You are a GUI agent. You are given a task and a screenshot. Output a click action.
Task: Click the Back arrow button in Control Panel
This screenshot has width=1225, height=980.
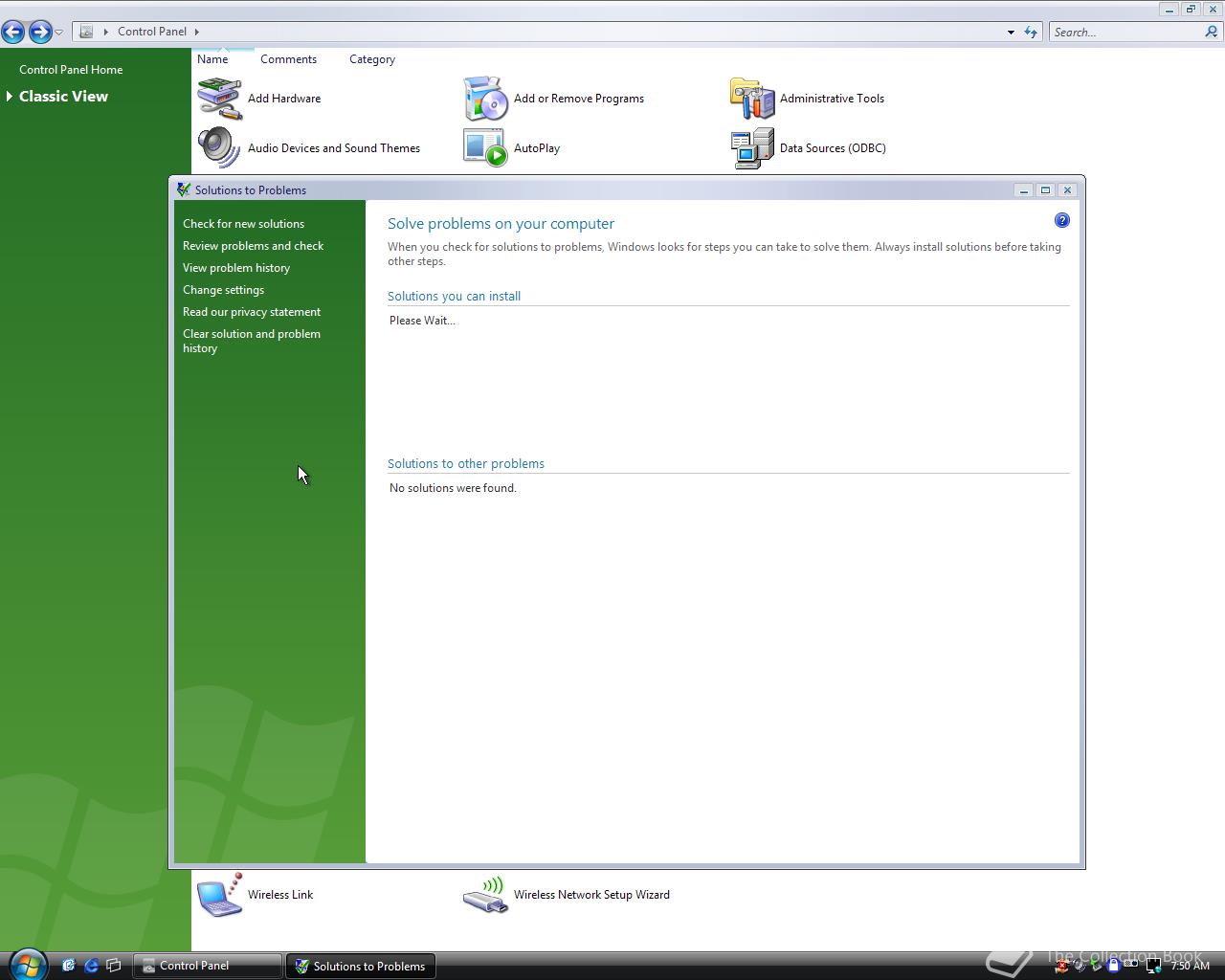13,32
